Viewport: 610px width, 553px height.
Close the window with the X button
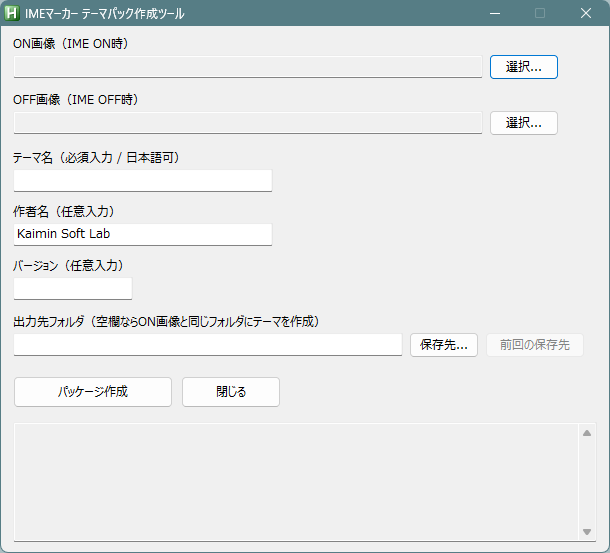[585, 13]
